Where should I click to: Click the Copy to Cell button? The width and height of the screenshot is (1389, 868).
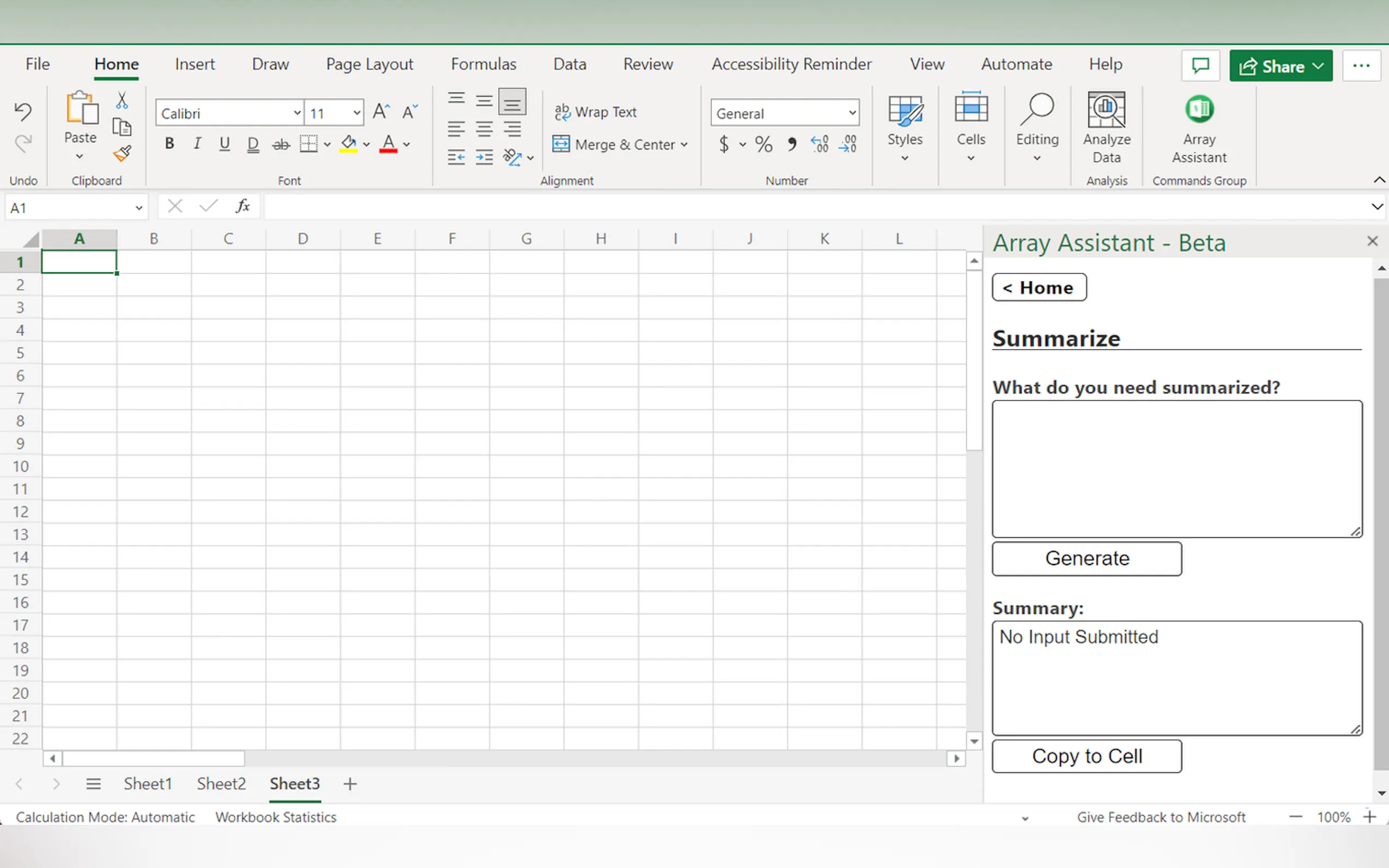[1087, 756]
